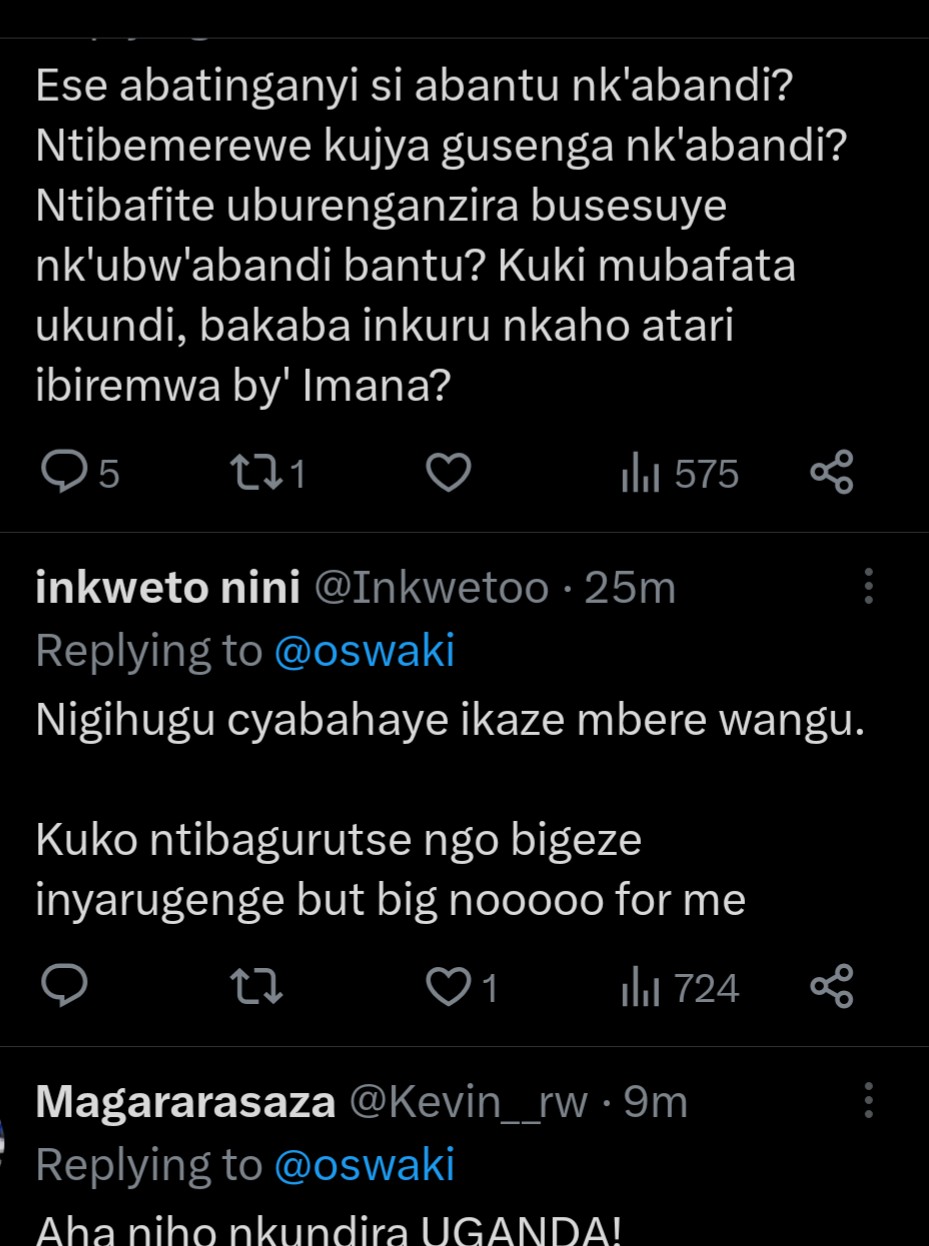The height and width of the screenshot is (1246, 929).
Task: Open inkweto nini's profile name
Action: (167, 589)
